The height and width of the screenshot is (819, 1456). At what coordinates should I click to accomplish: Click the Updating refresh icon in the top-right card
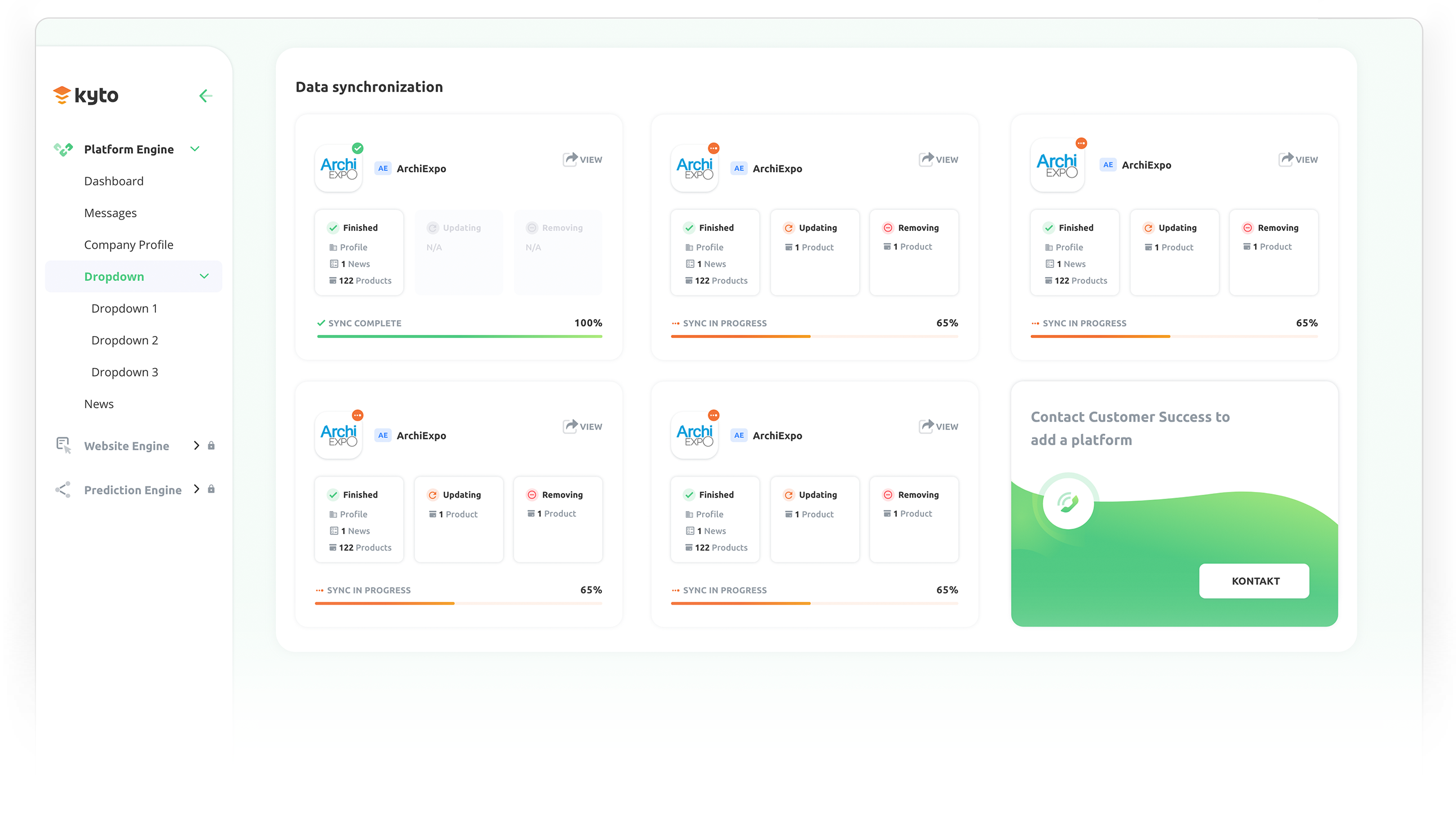1148,228
